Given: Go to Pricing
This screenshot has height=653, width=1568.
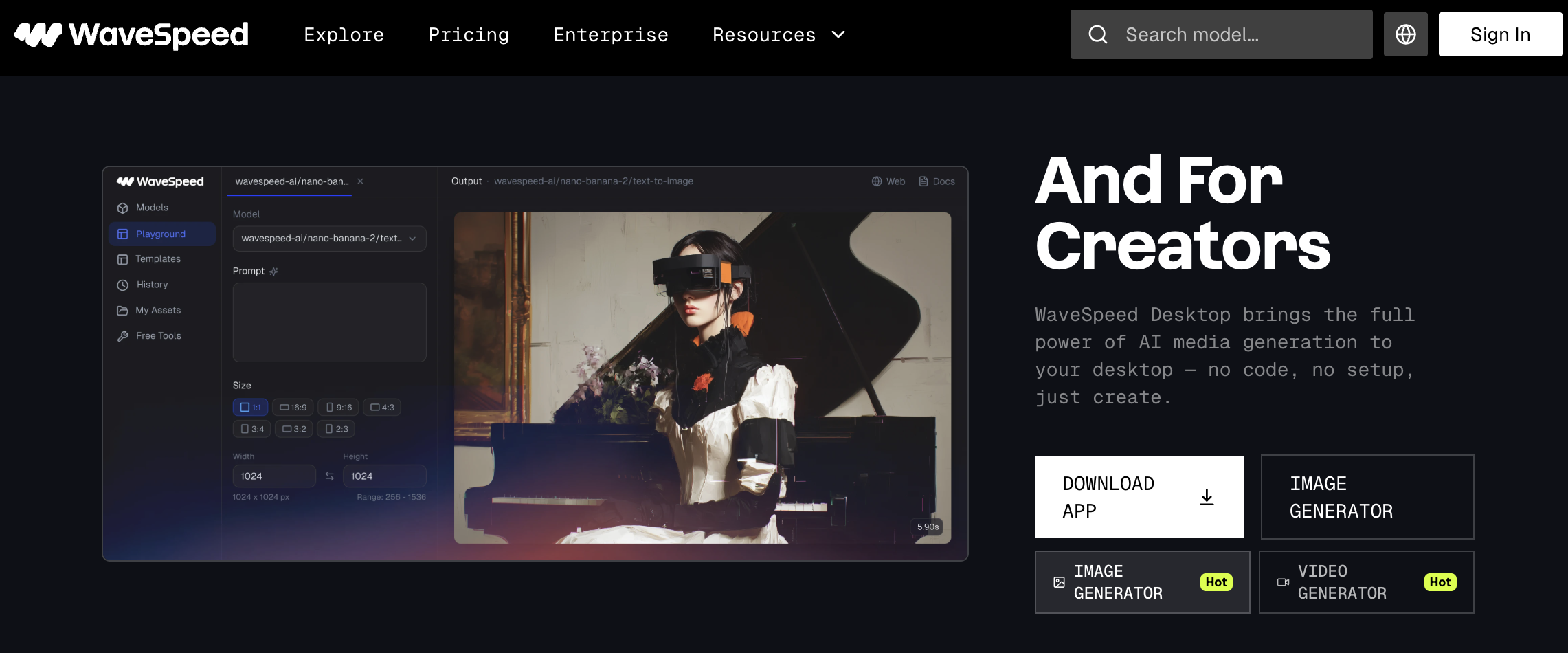Looking at the screenshot, I should click(x=469, y=35).
